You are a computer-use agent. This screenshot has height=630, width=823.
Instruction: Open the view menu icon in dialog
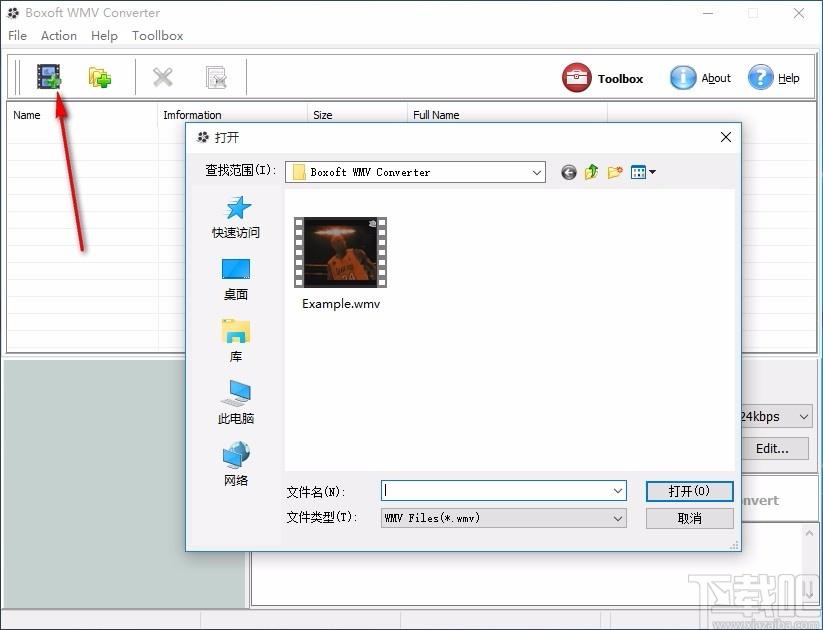pyautogui.click(x=642, y=172)
